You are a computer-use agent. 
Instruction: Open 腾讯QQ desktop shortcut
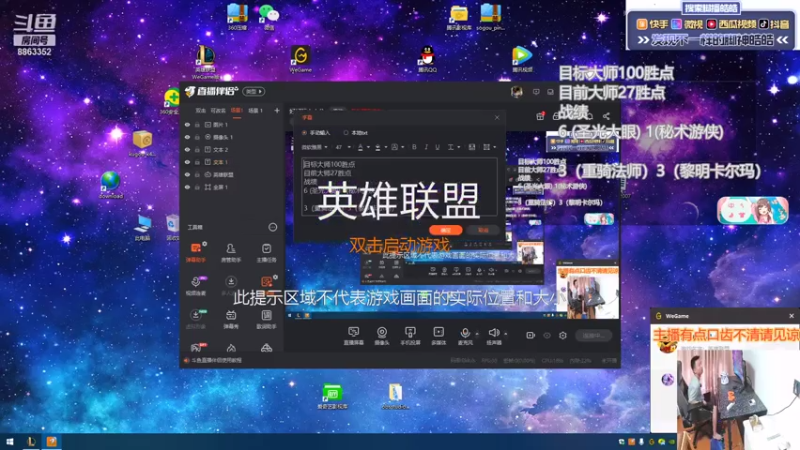click(428, 59)
